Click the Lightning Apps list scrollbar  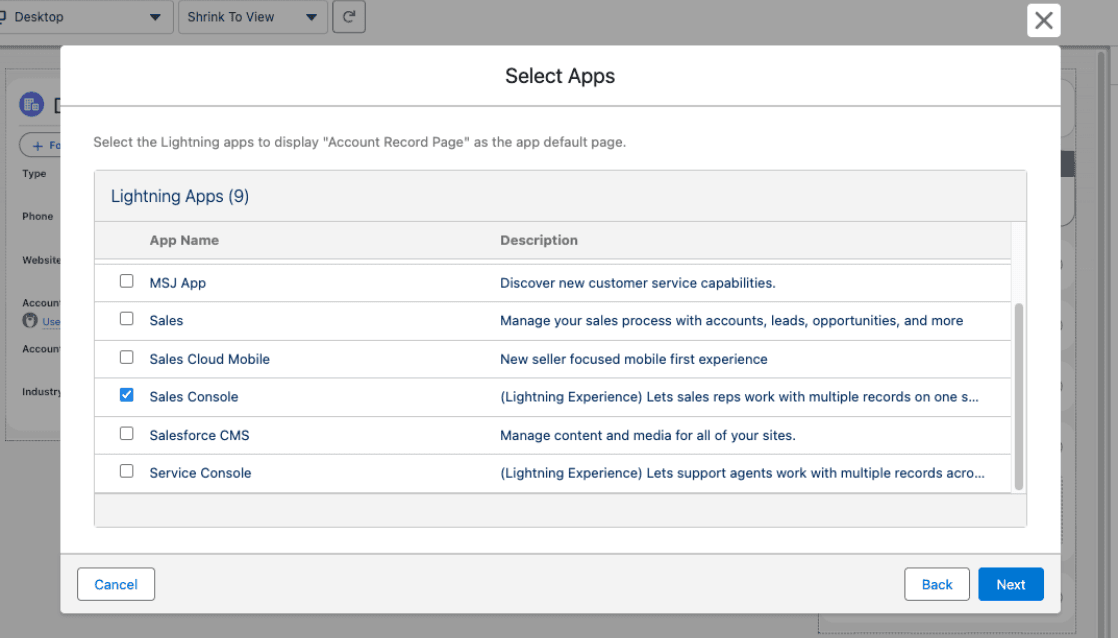(1019, 397)
